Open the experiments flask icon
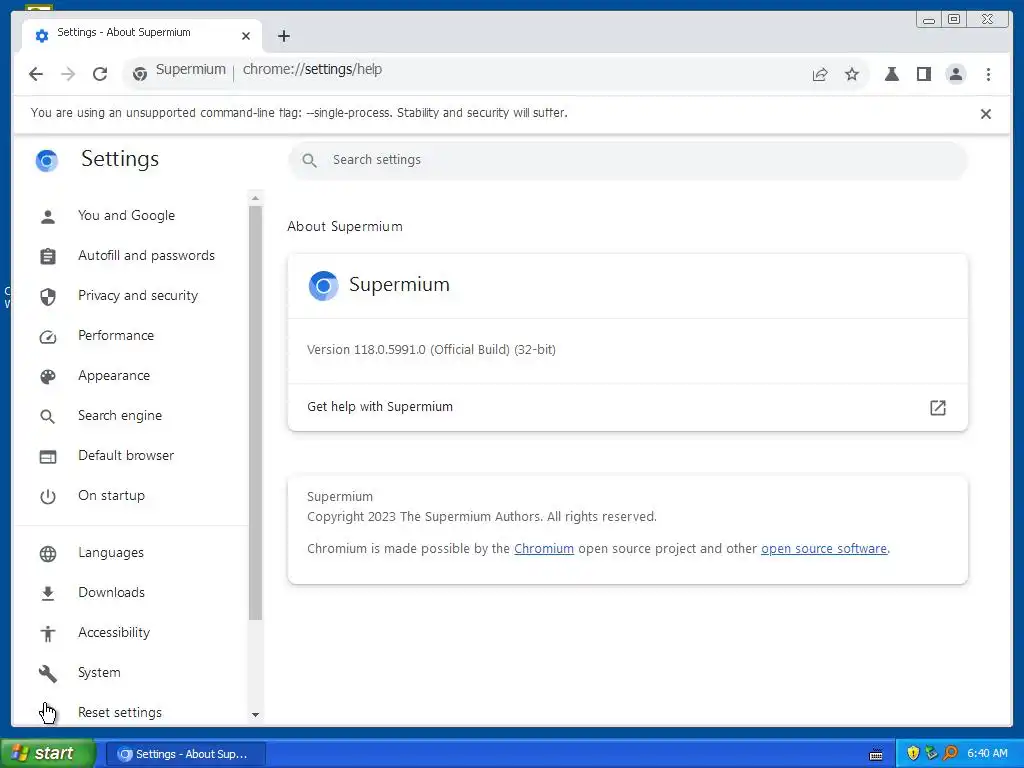The width and height of the screenshot is (1024, 768). (891, 74)
